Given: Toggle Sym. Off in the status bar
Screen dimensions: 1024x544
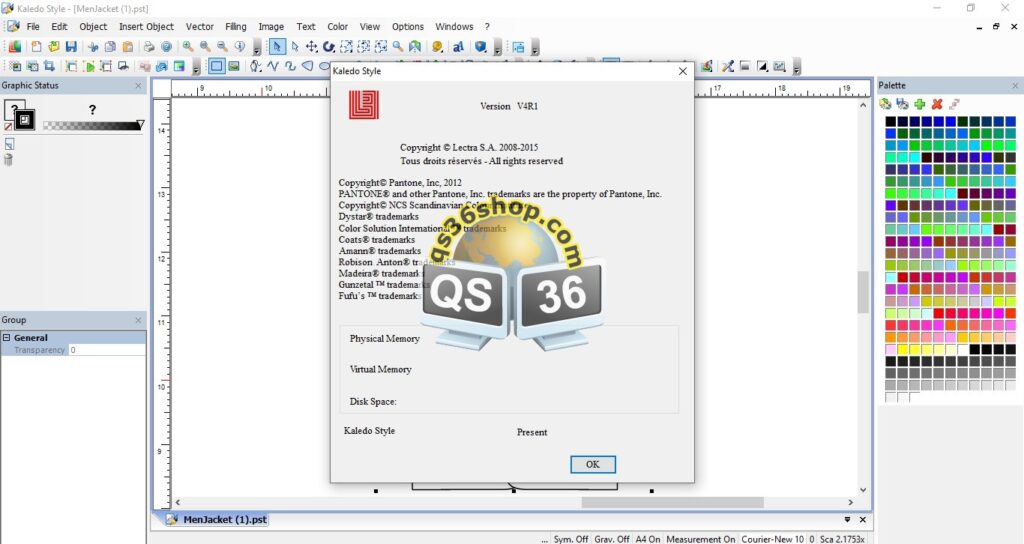Looking at the screenshot, I should (x=571, y=539).
